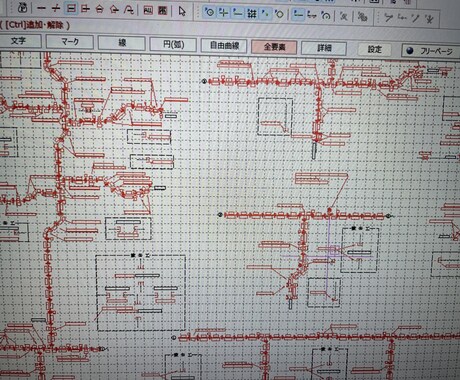Click the 自由曲線 filter button
Viewport: 460px width, 380px height.
(224, 46)
